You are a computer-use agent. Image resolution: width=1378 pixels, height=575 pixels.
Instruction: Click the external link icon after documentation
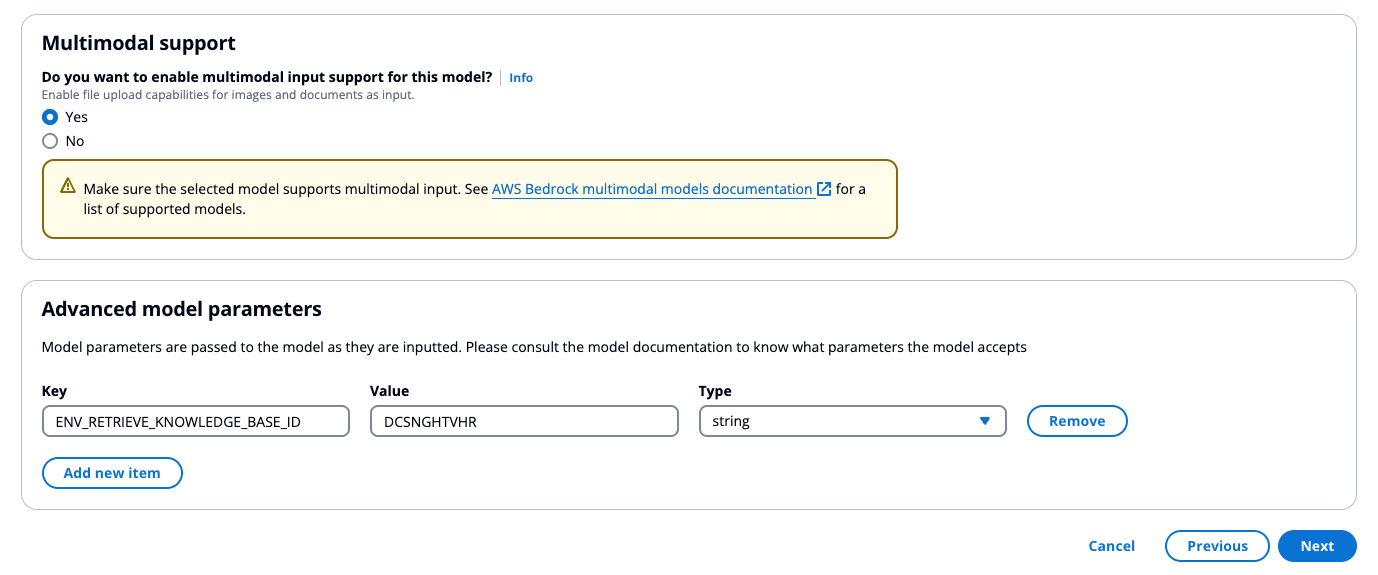click(x=824, y=189)
